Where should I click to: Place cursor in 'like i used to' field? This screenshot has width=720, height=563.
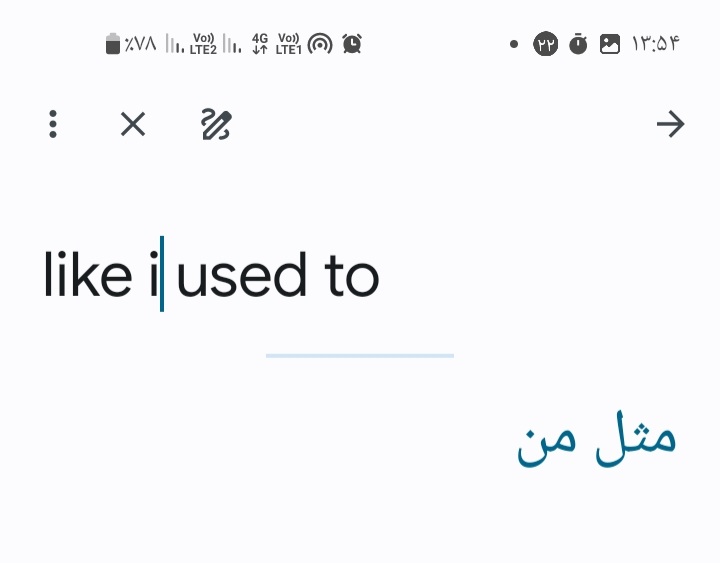(x=212, y=274)
